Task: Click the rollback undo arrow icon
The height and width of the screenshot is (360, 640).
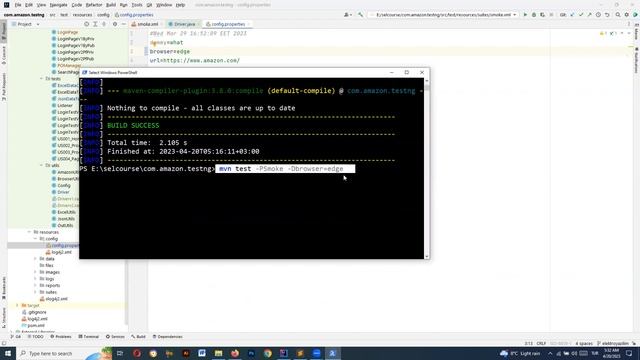Action: pyautogui.click(x=607, y=15)
